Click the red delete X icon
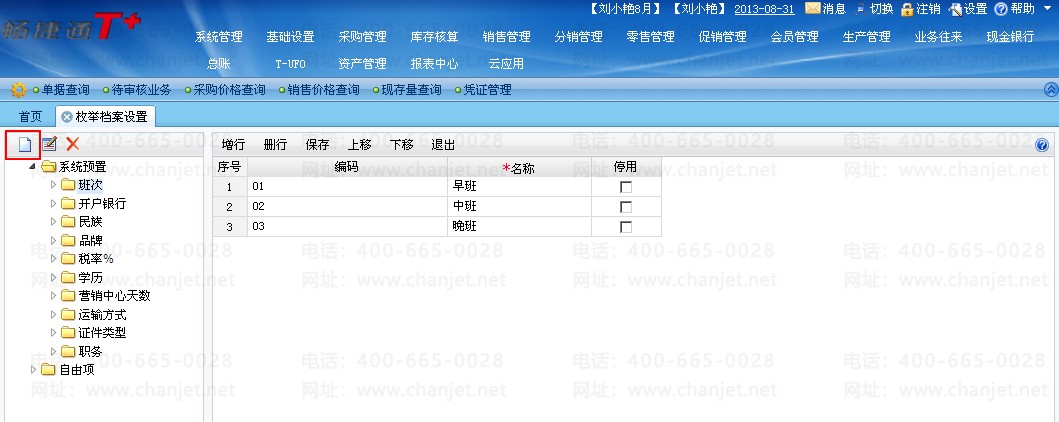The image size is (1059, 422). [73, 144]
